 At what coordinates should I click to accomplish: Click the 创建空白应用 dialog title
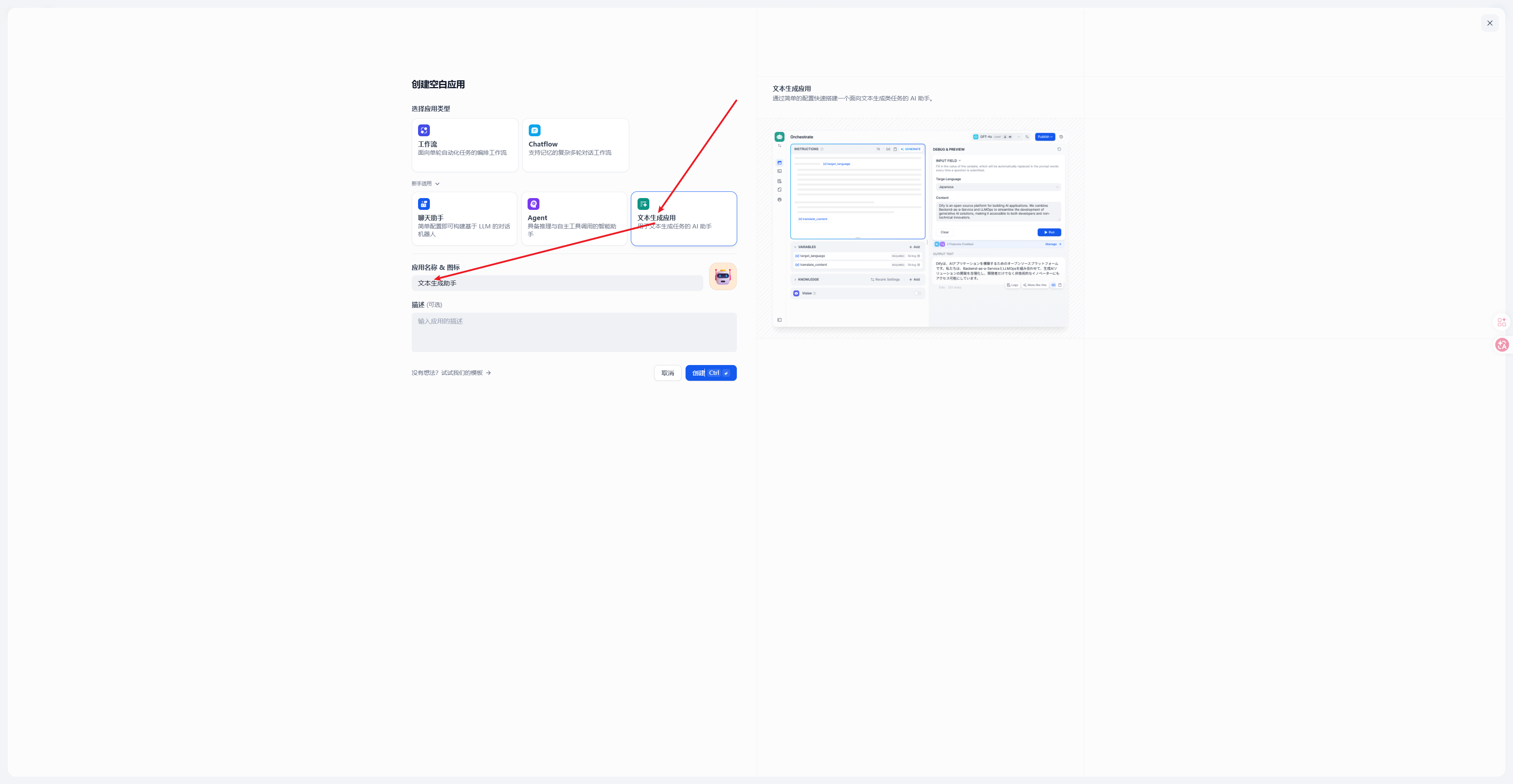[x=438, y=84]
